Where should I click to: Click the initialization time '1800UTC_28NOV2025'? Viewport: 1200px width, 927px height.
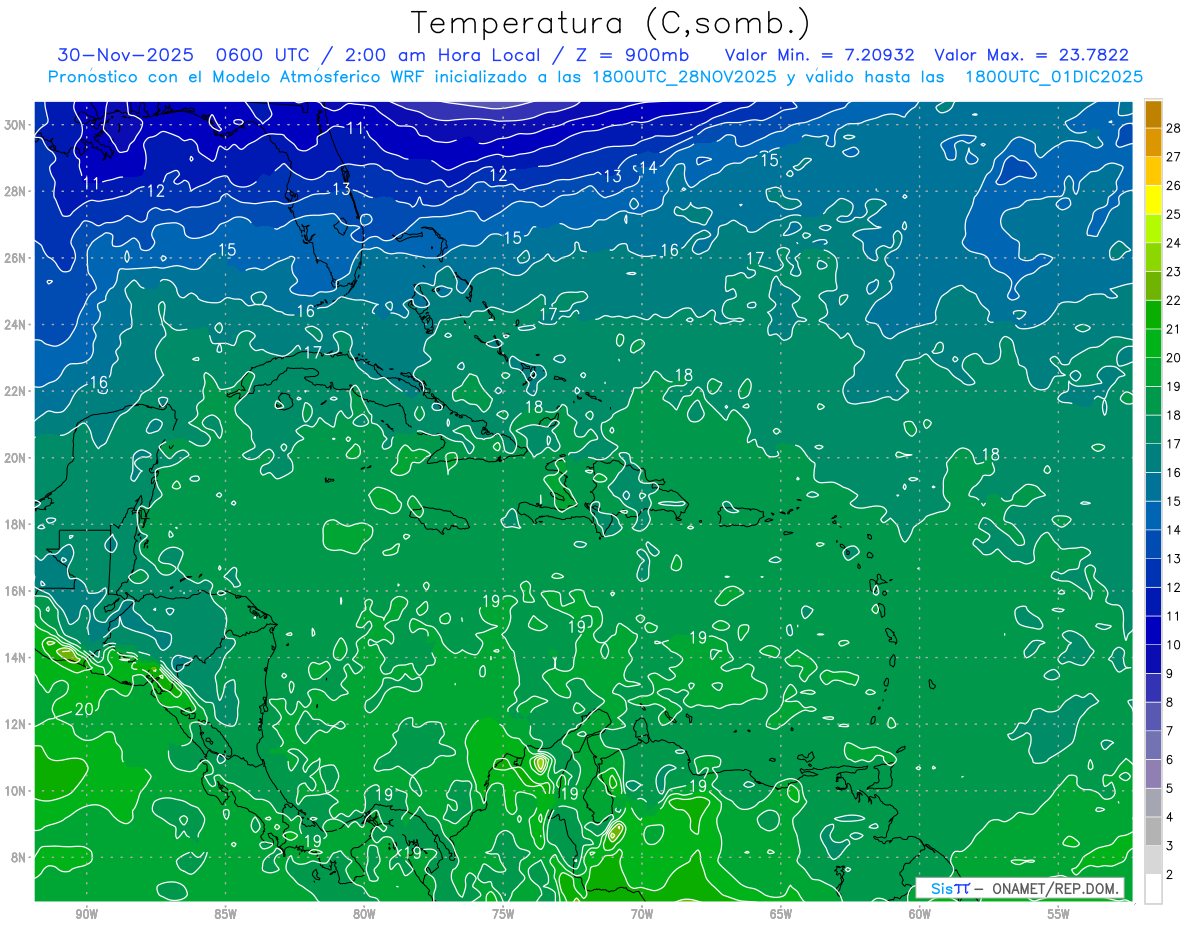click(x=684, y=77)
